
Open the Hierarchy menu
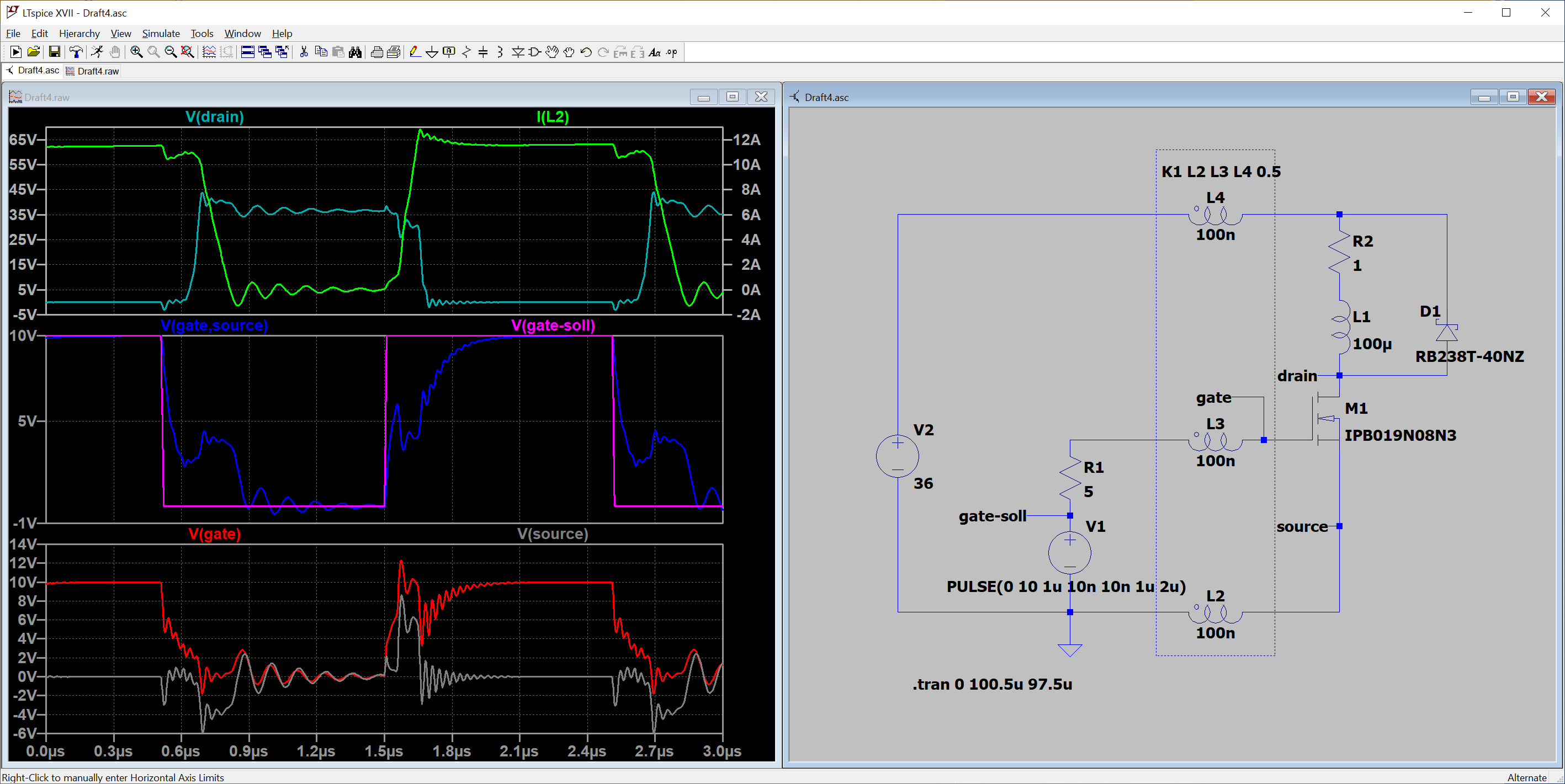(79, 34)
